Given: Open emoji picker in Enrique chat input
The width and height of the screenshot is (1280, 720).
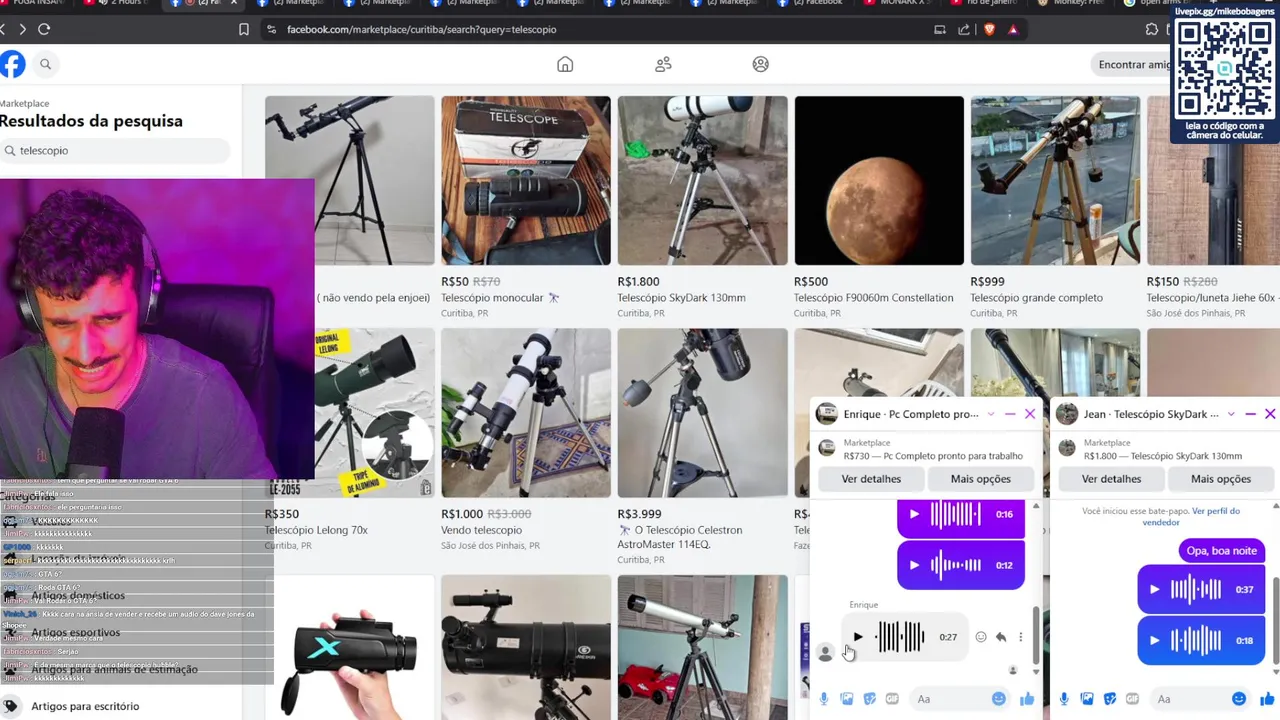Looking at the screenshot, I should click(998, 699).
